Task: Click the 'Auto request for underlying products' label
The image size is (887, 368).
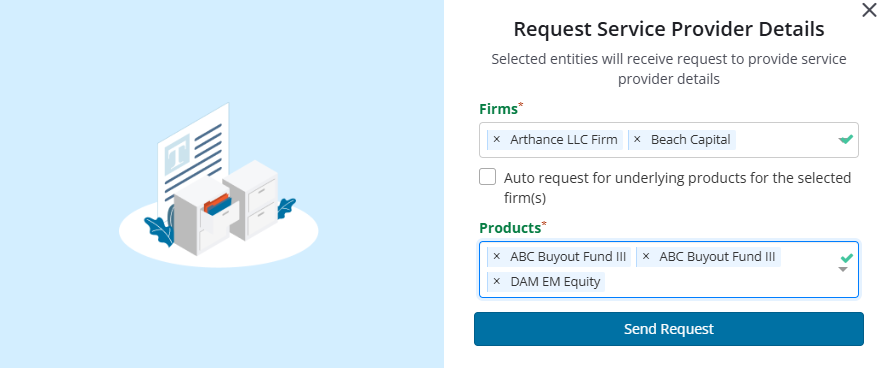Action: [x=677, y=188]
